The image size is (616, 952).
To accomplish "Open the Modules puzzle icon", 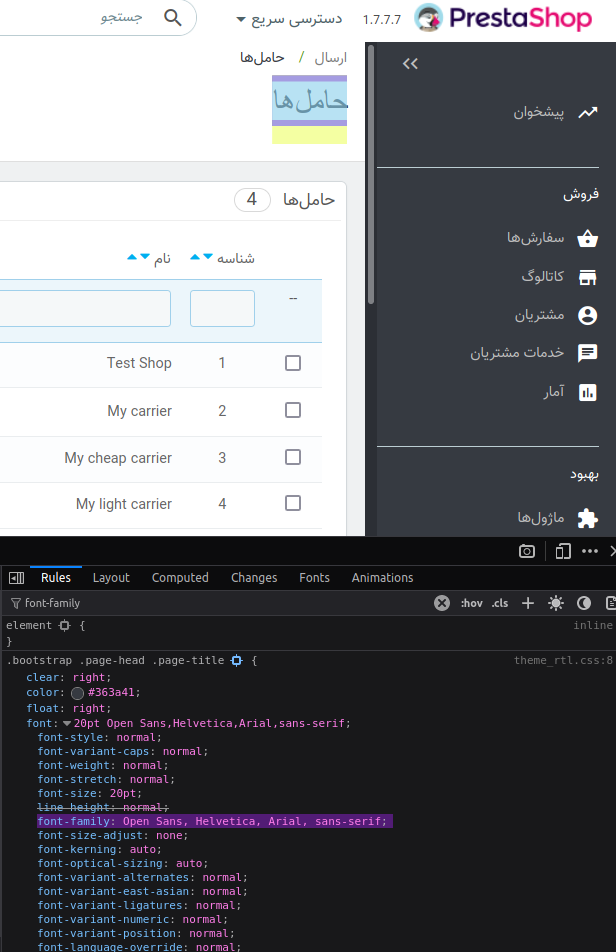I will (587, 518).
